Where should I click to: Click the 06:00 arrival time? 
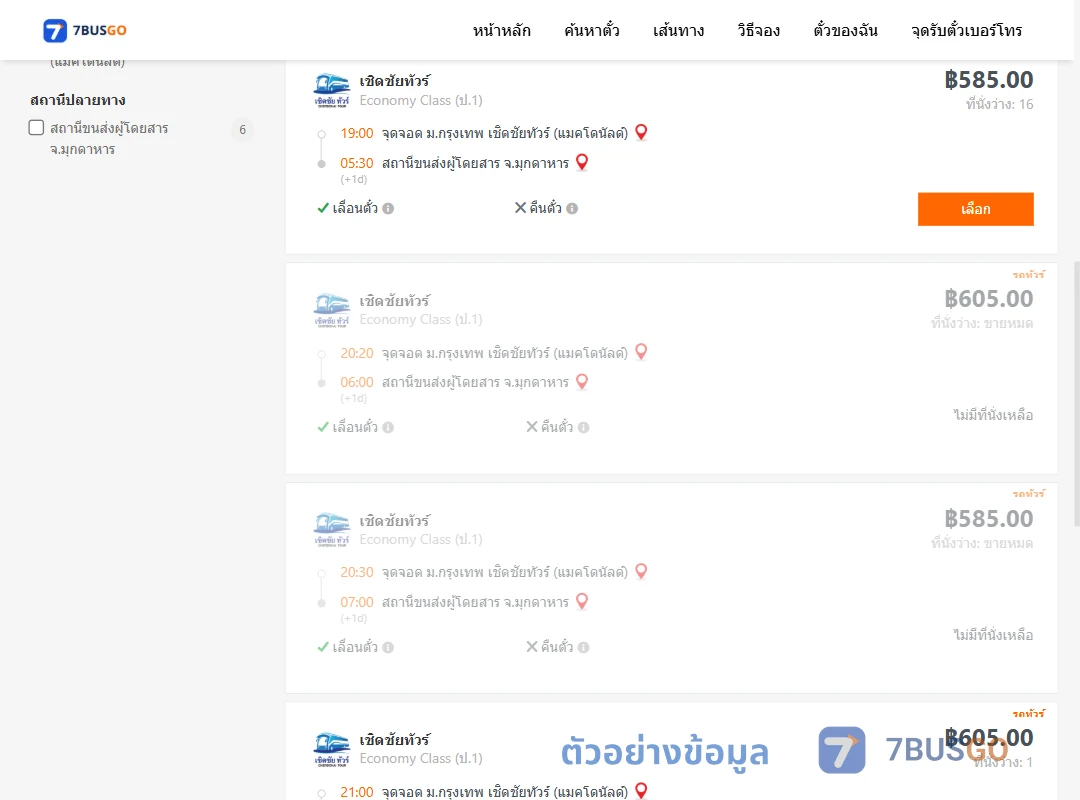pyautogui.click(x=357, y=382)
